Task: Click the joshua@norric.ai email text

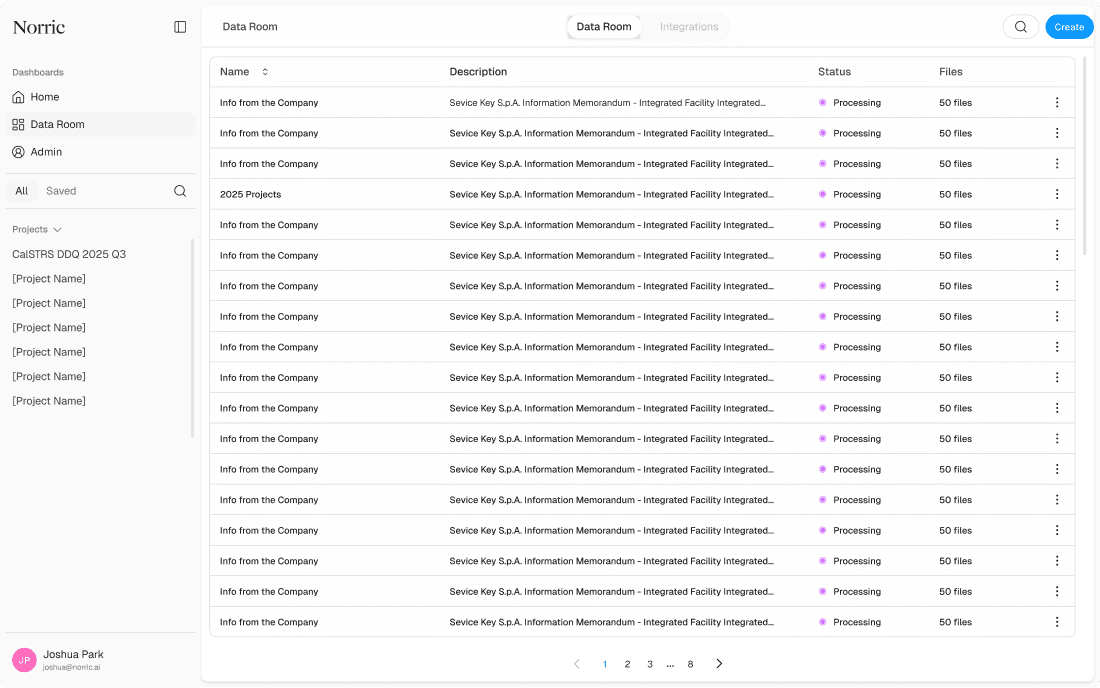Action: click(72, 668)
